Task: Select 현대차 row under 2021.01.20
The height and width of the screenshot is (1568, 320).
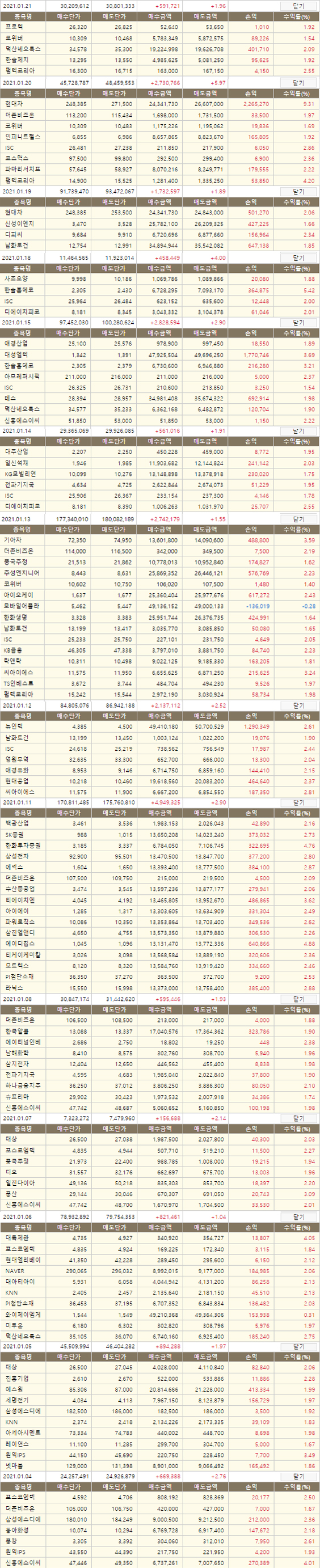Action: 159,104
